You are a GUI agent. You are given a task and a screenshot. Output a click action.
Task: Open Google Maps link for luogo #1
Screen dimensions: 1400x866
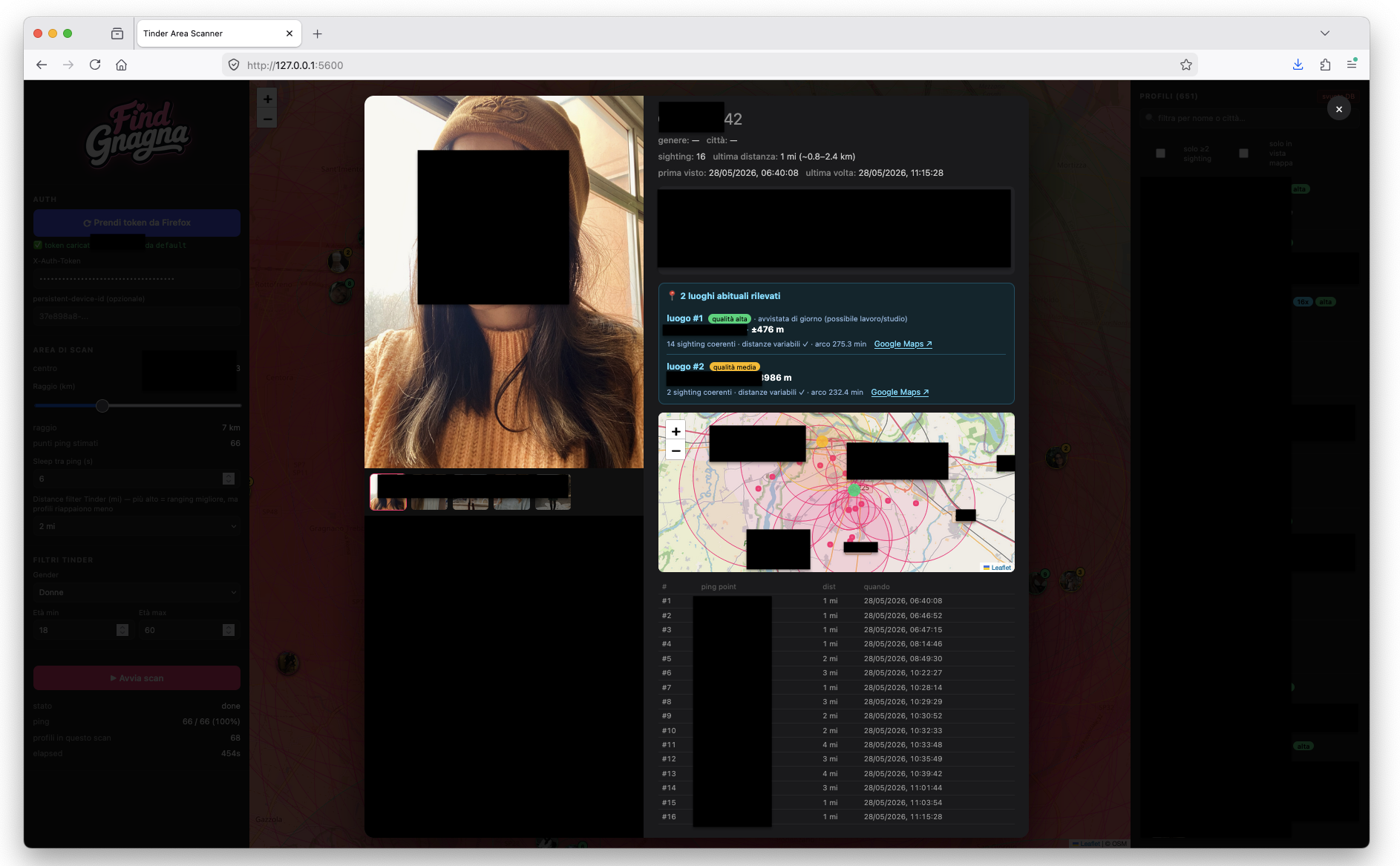(x=903, y=344)
